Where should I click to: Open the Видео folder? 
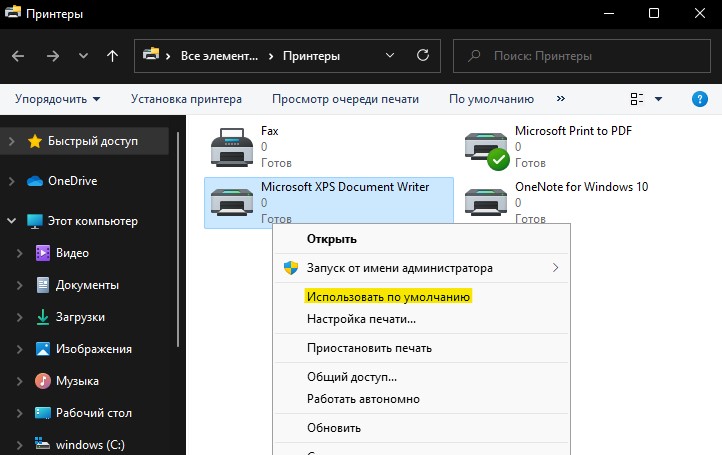(72, 253)
